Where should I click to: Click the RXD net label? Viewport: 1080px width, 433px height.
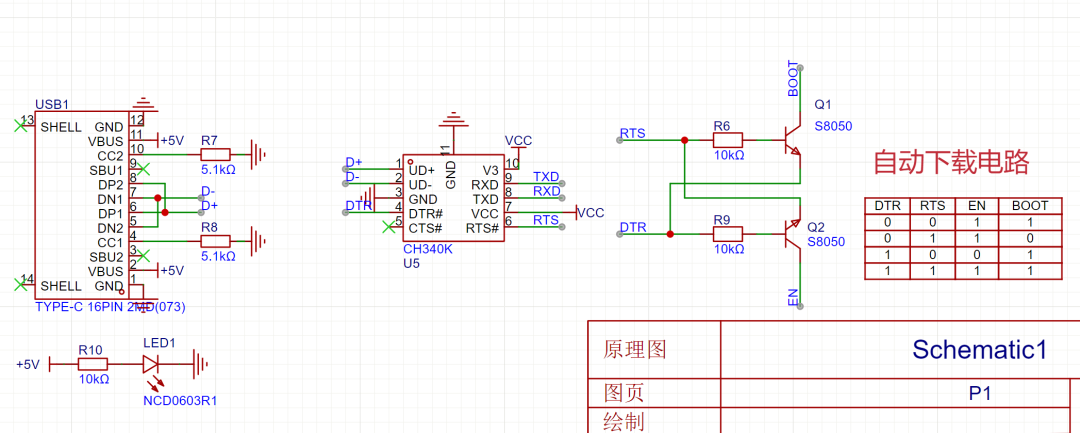coord(547,191)
